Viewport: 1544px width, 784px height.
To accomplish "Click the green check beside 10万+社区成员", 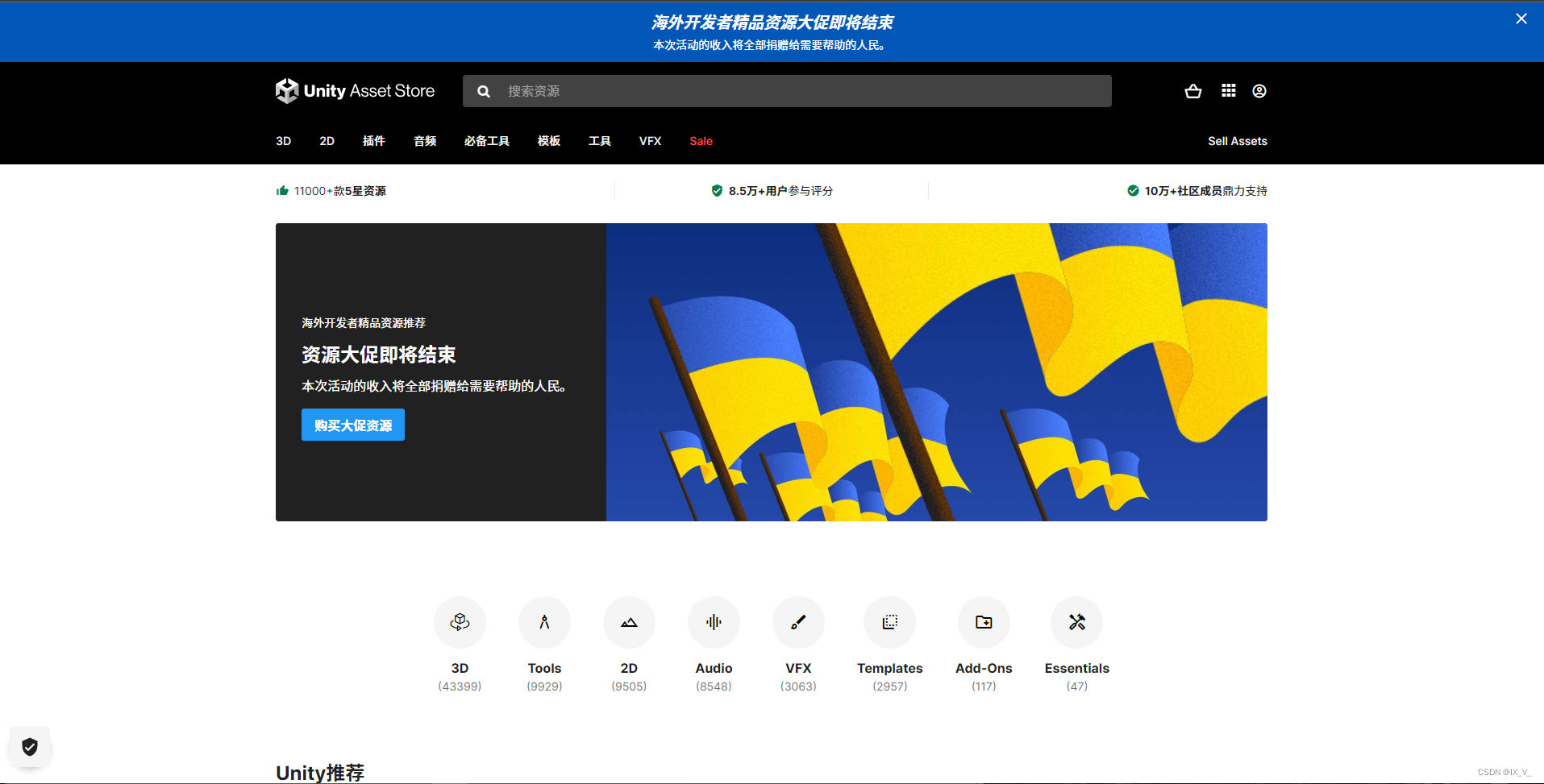I will (1133, 191).
